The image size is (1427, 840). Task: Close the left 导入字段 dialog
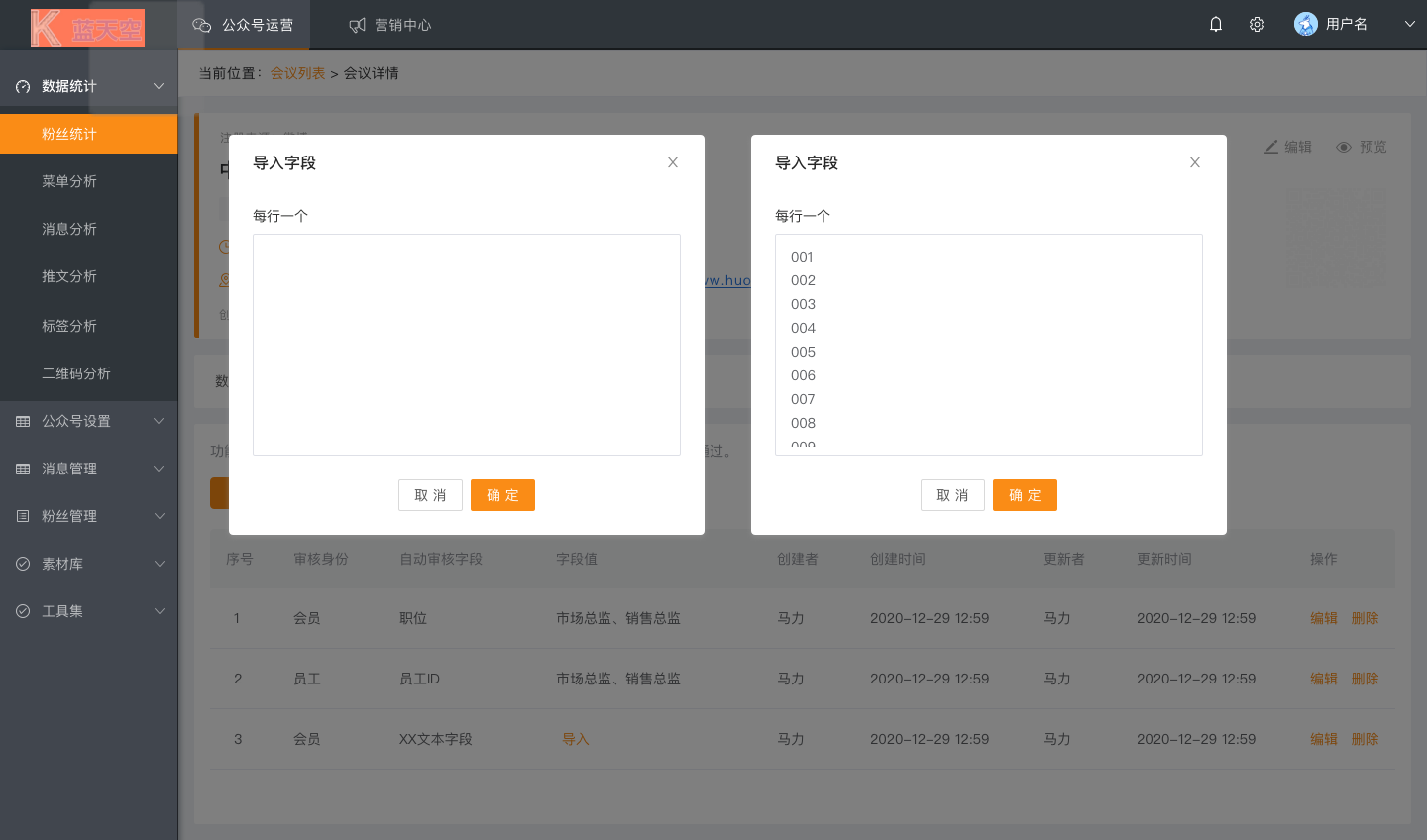[x=673, y=162]
